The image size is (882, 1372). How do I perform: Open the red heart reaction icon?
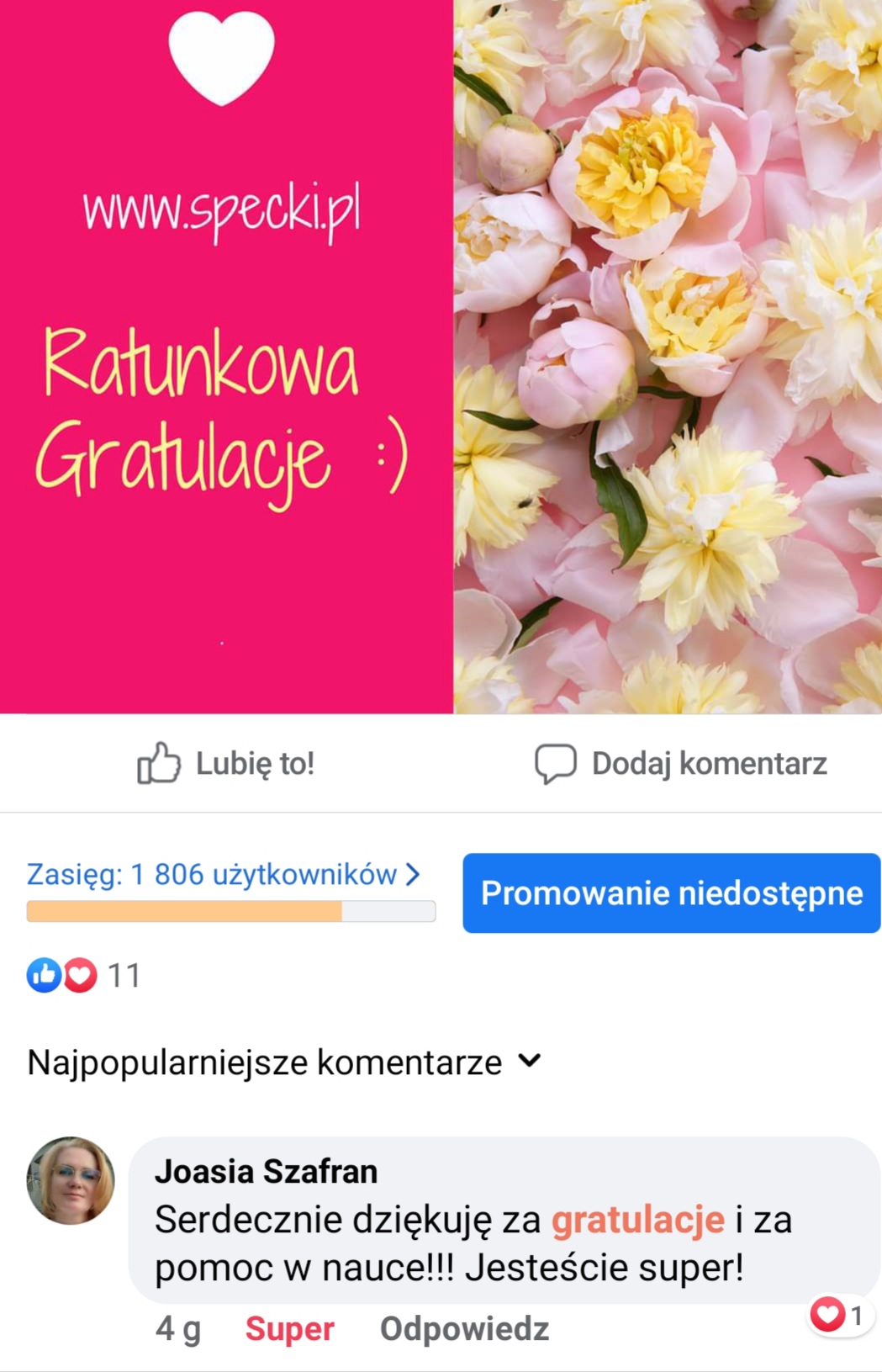click(80, 975)
